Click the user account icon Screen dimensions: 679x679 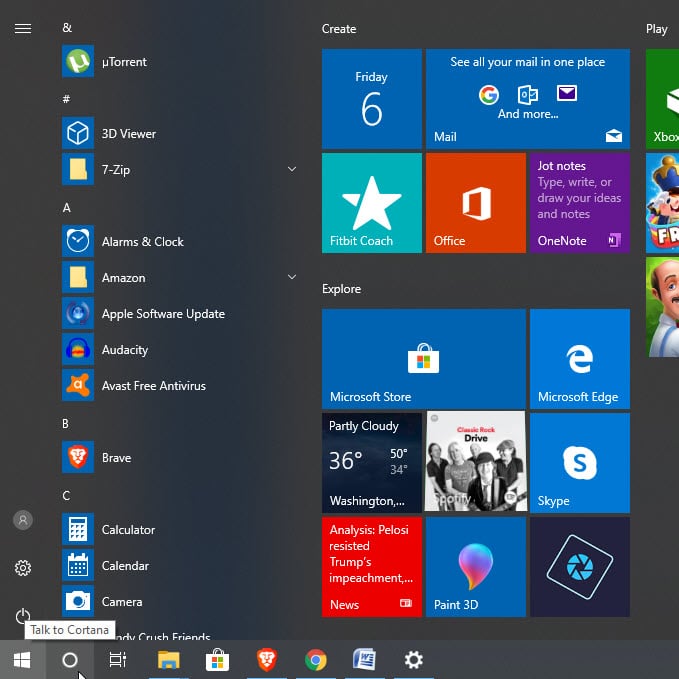[23, 520]
